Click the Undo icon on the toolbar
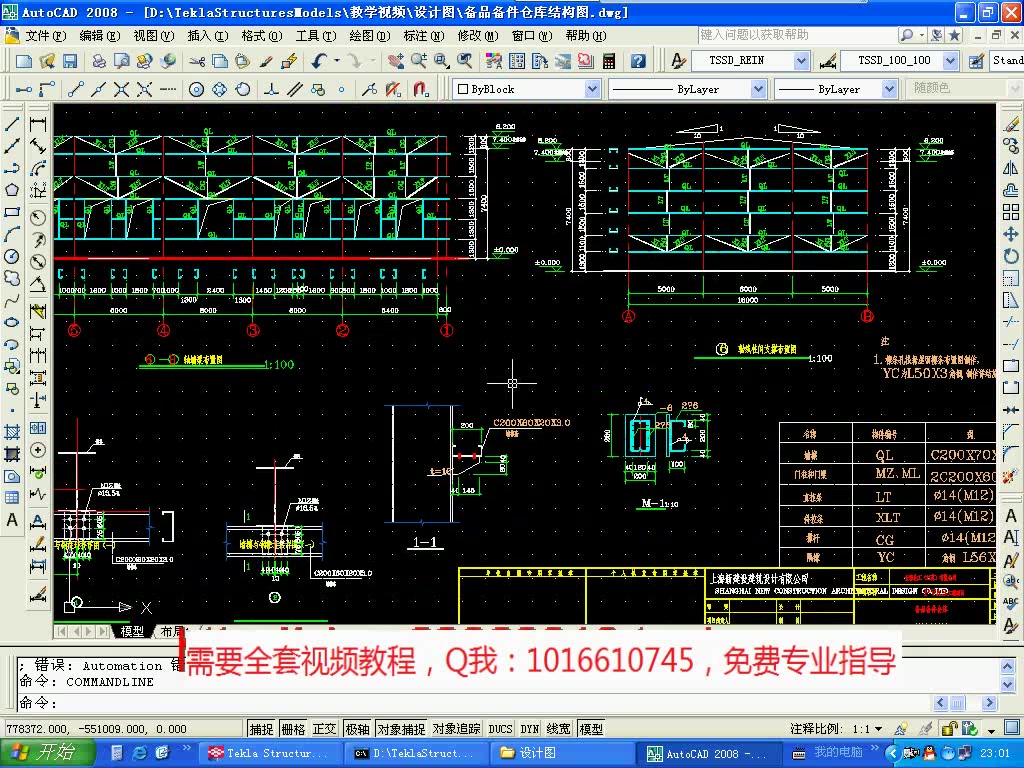The width and height of the screenshot is (1024, 768). (x=320, y=61)
